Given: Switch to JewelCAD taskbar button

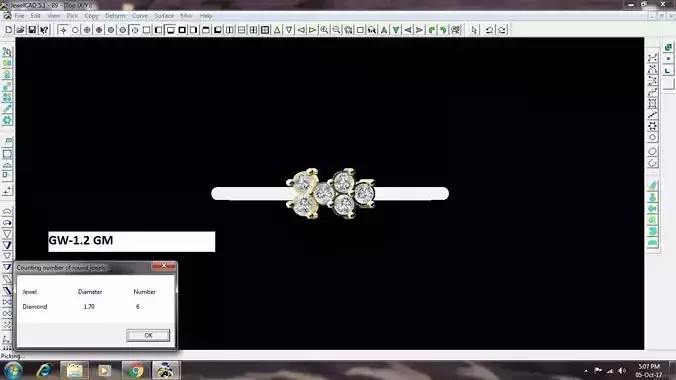Looking at the screenshot, I should click(166, 371).
